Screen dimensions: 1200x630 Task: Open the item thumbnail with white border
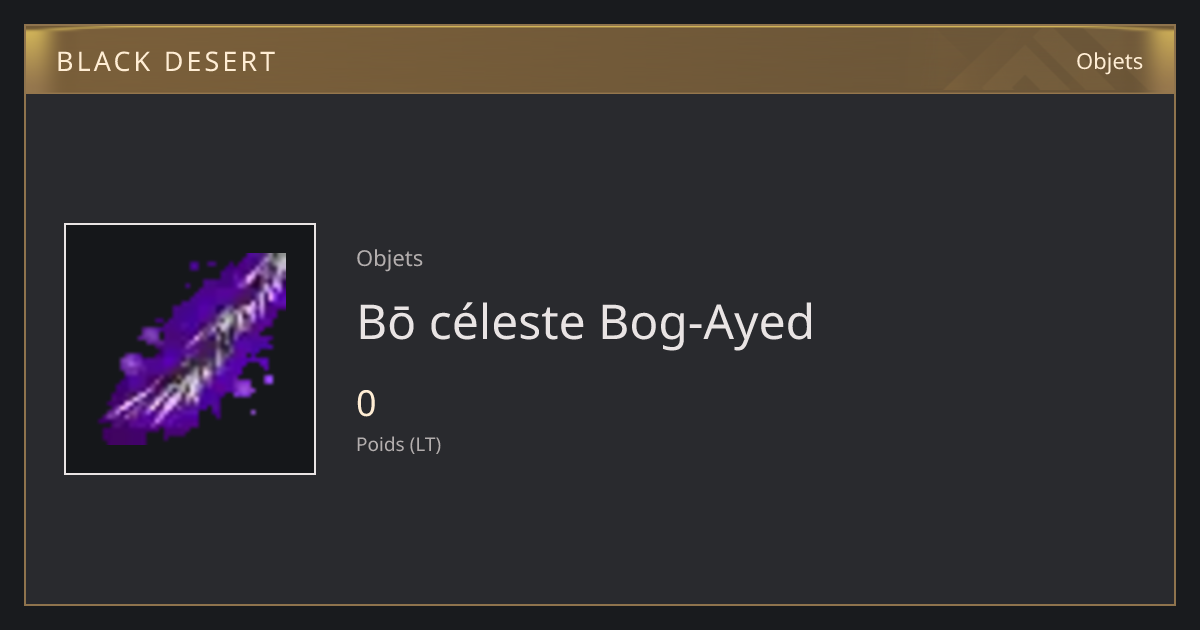(x=190, y=349)
